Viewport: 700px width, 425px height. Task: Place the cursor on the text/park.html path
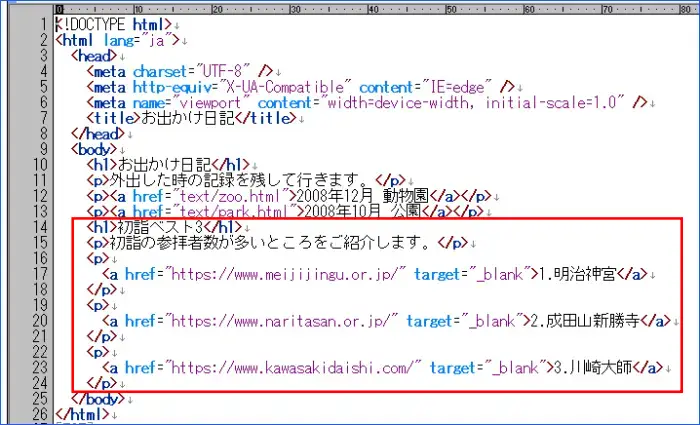(234, 211)
